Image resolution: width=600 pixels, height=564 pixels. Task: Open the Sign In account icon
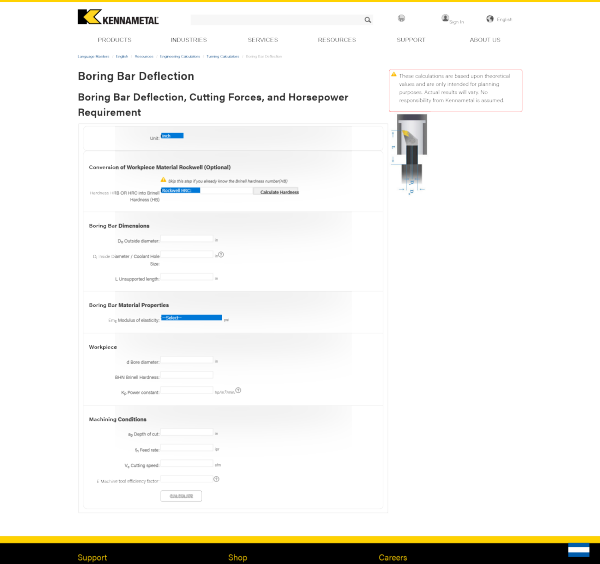446,18
